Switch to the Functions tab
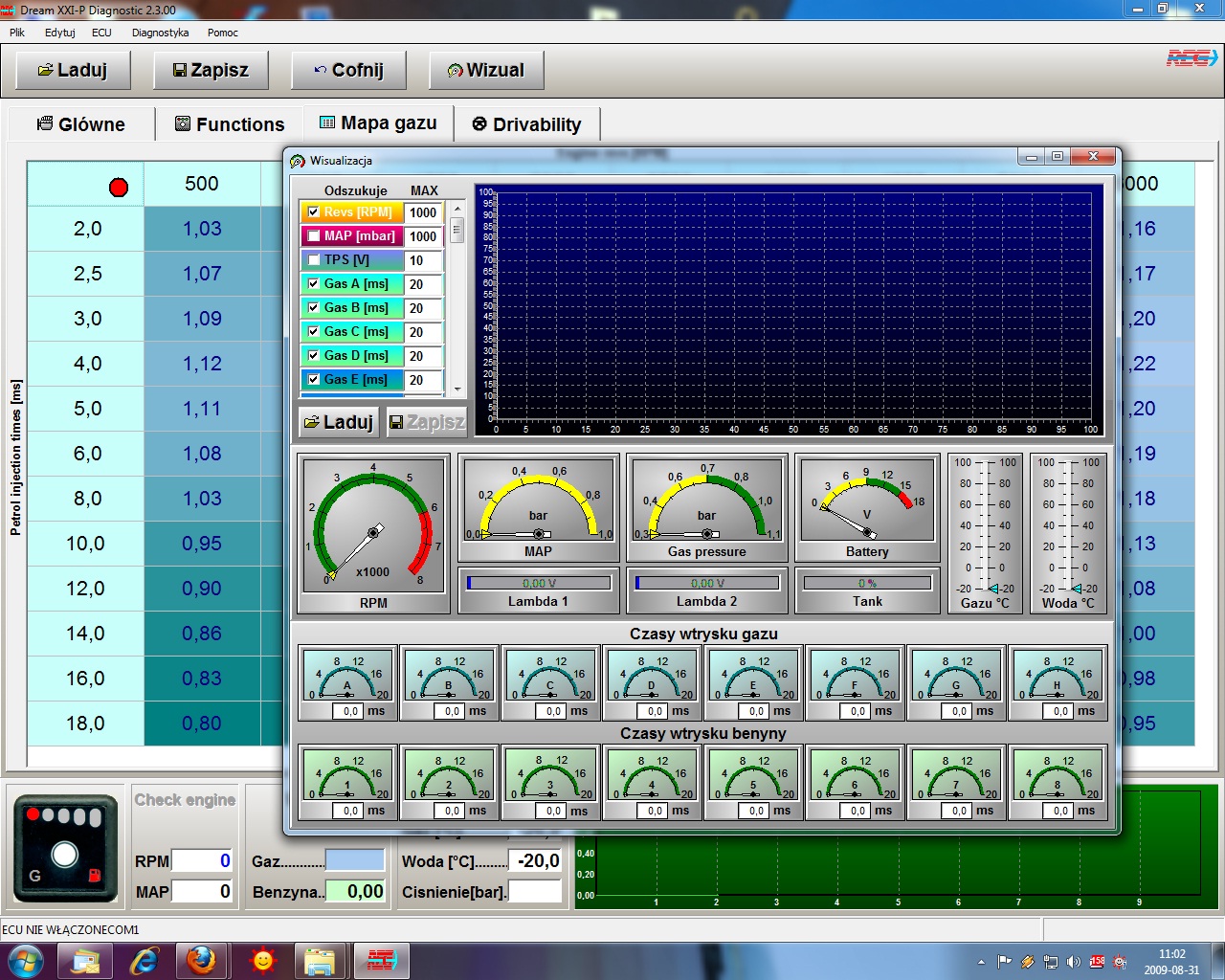1225x980 pixels. point(230,124)
